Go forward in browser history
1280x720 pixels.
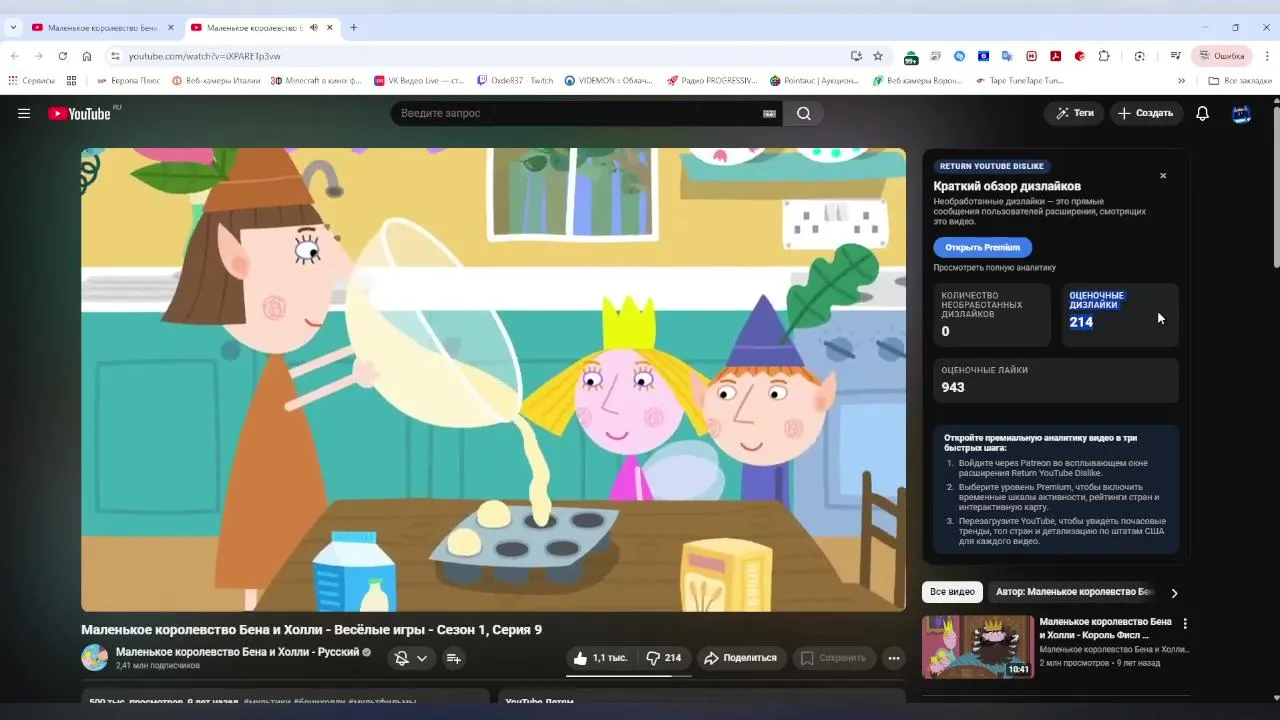coord(39,56)
